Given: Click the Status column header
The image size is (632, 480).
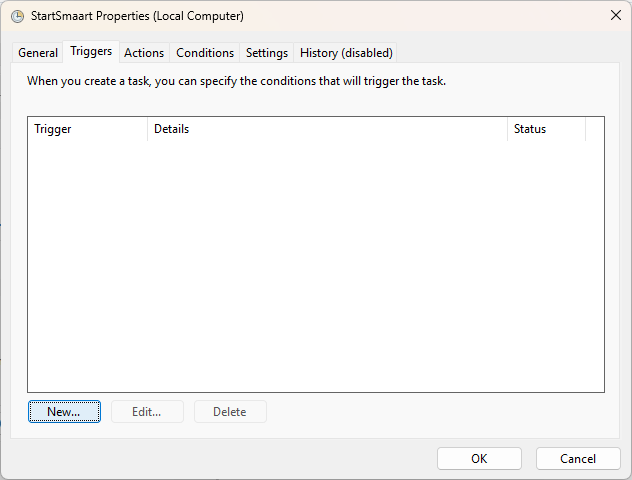Looking at the screenshot, I should (546, 129).
